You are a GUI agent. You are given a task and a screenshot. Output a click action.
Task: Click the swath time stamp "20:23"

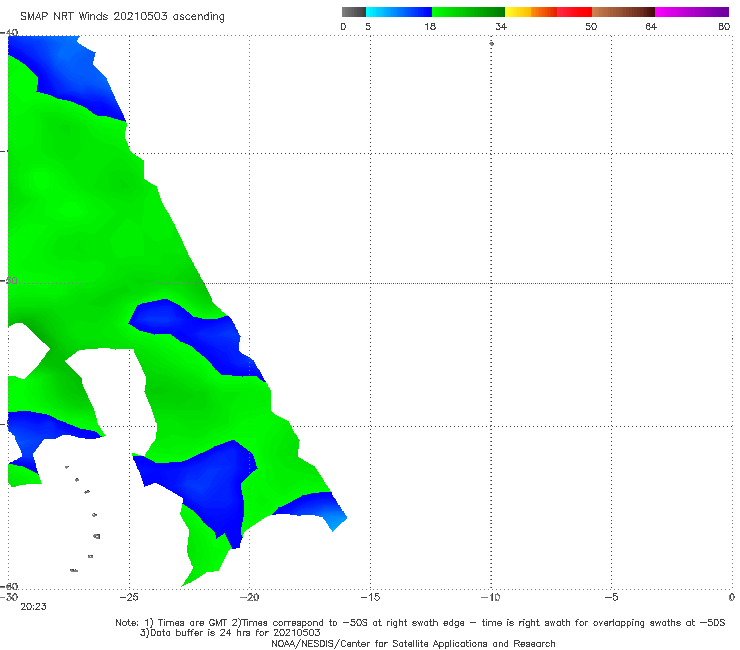pos(33,607)
